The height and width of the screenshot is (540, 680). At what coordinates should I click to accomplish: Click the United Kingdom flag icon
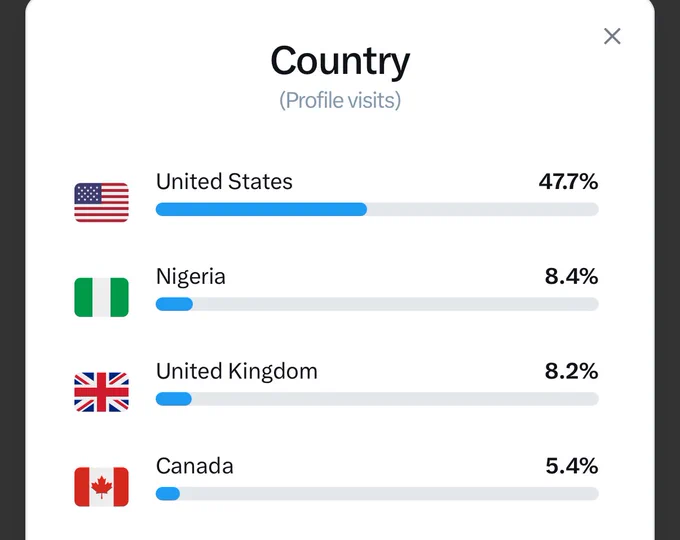pos(101,392)
